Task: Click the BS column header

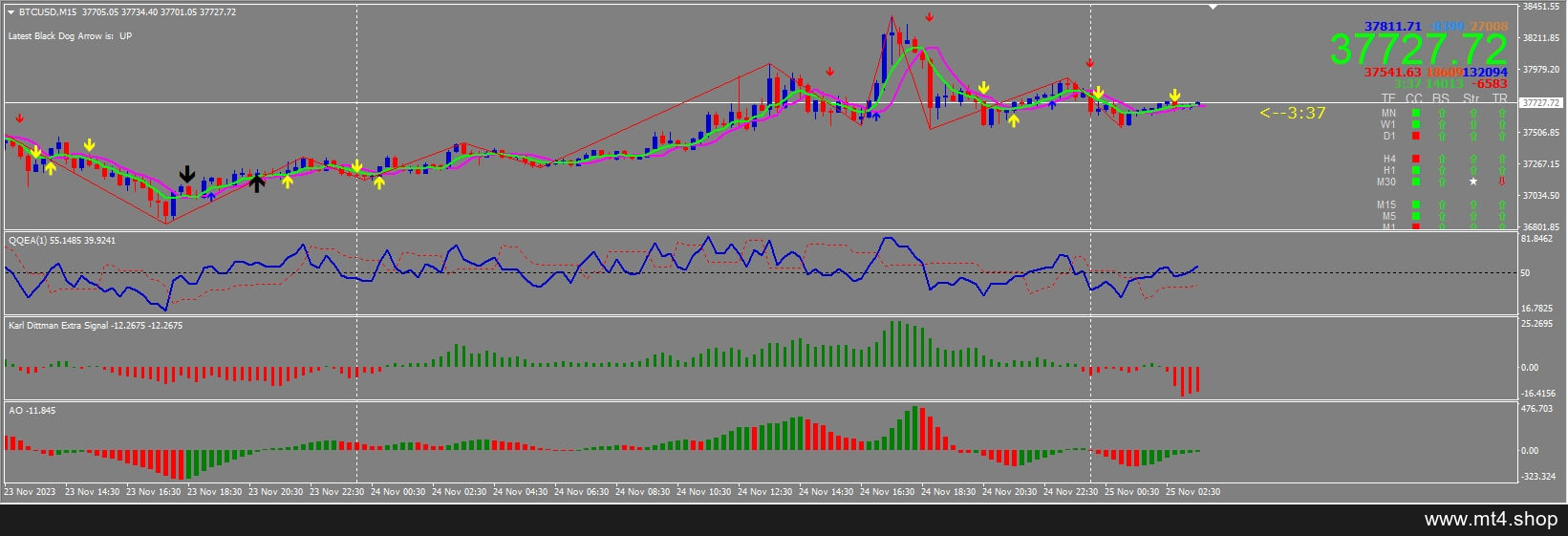Action: 1441,98
